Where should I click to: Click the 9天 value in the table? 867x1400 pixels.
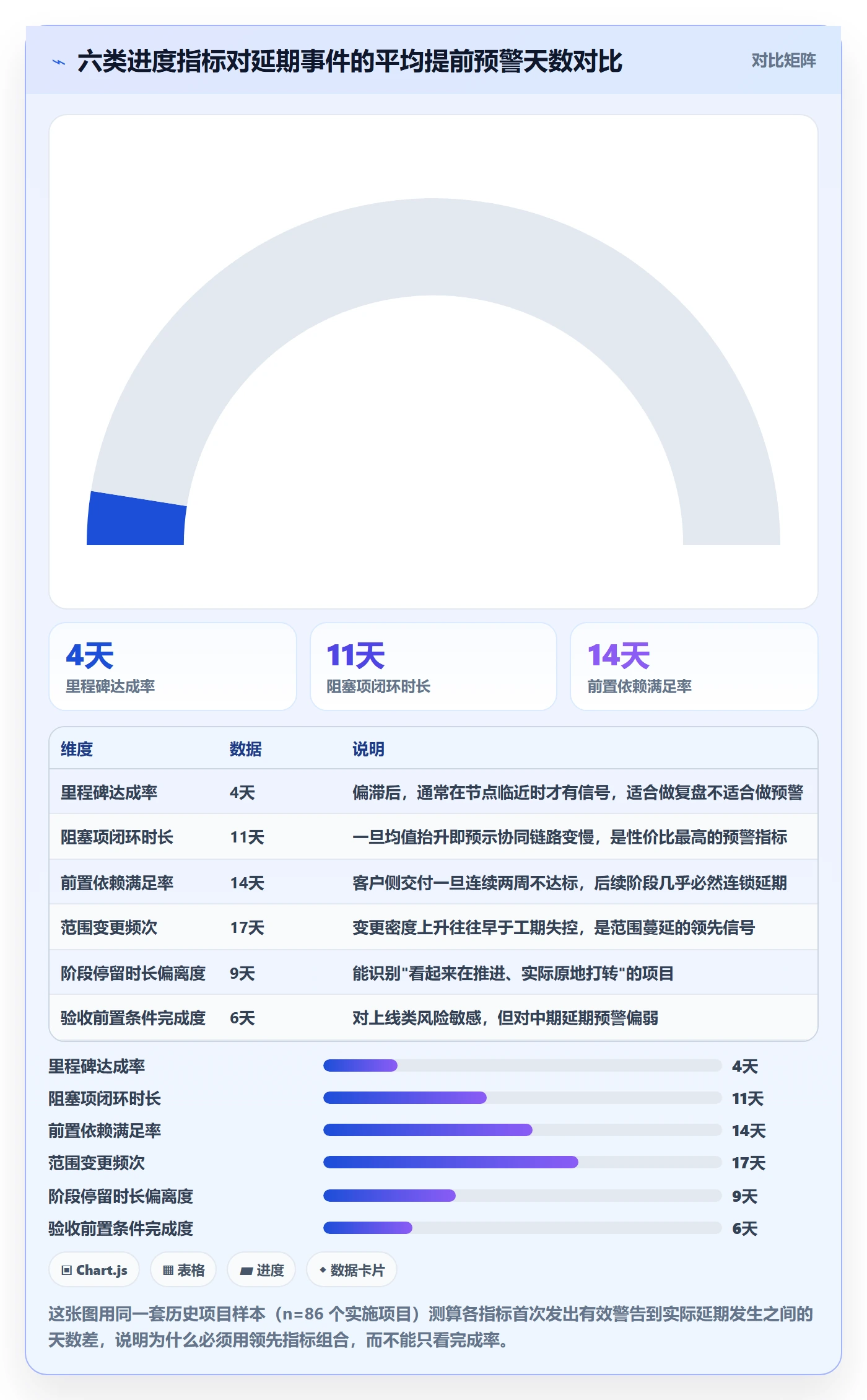pos(242,973)
